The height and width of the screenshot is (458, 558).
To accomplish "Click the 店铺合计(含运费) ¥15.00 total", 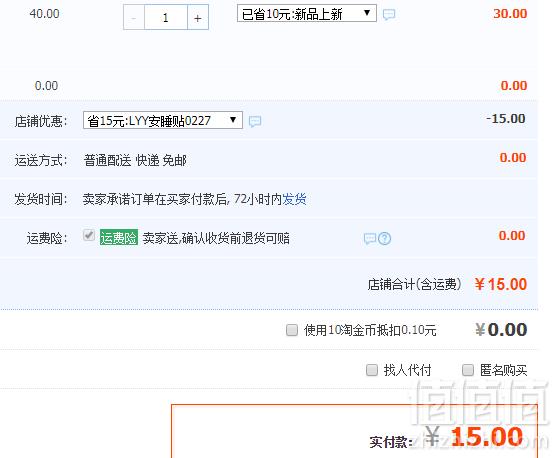I will (447, 284).
